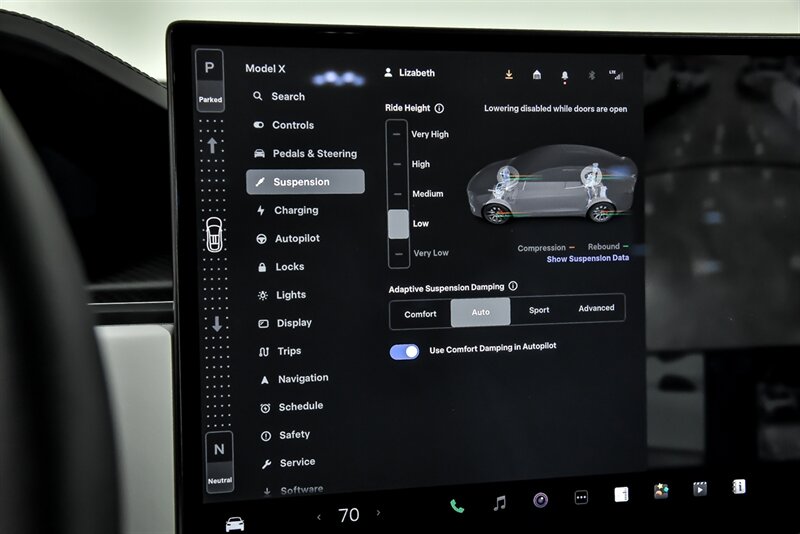Click Show Suspension Data link
The width and height of the screenshot is (800, 534).
(587, 259)
